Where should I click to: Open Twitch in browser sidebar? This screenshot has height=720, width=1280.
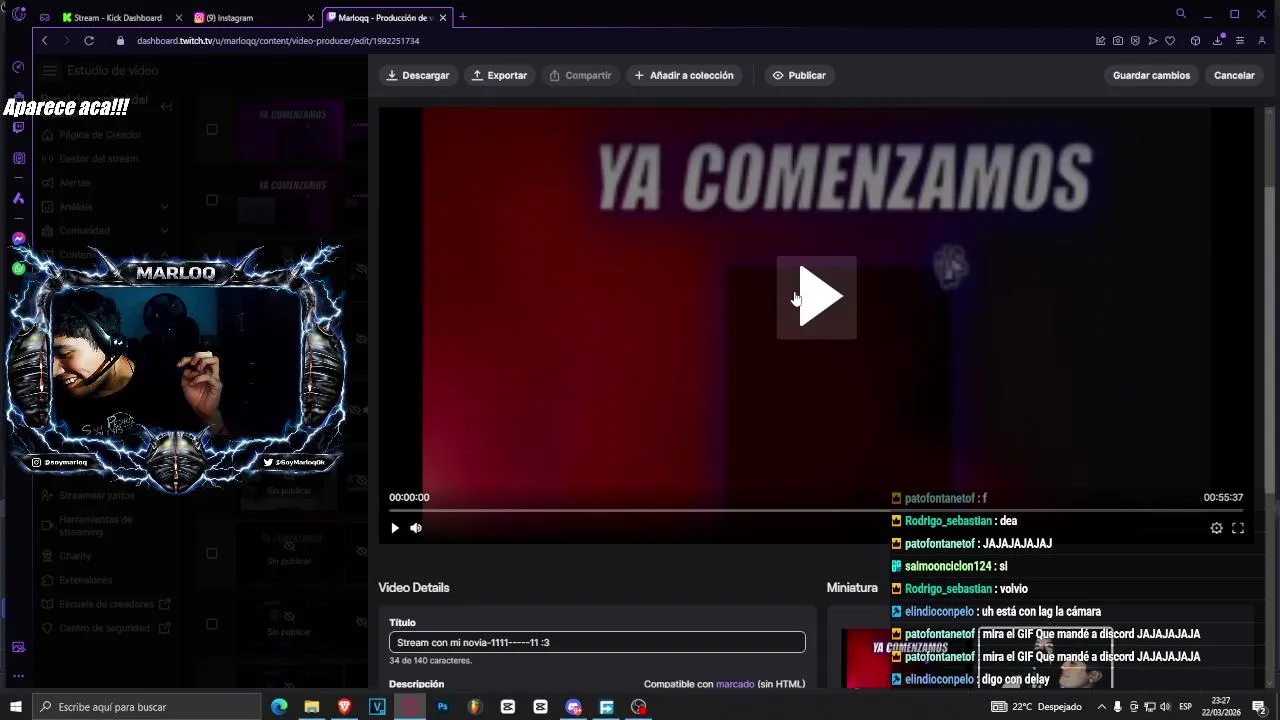pos(18,128)
